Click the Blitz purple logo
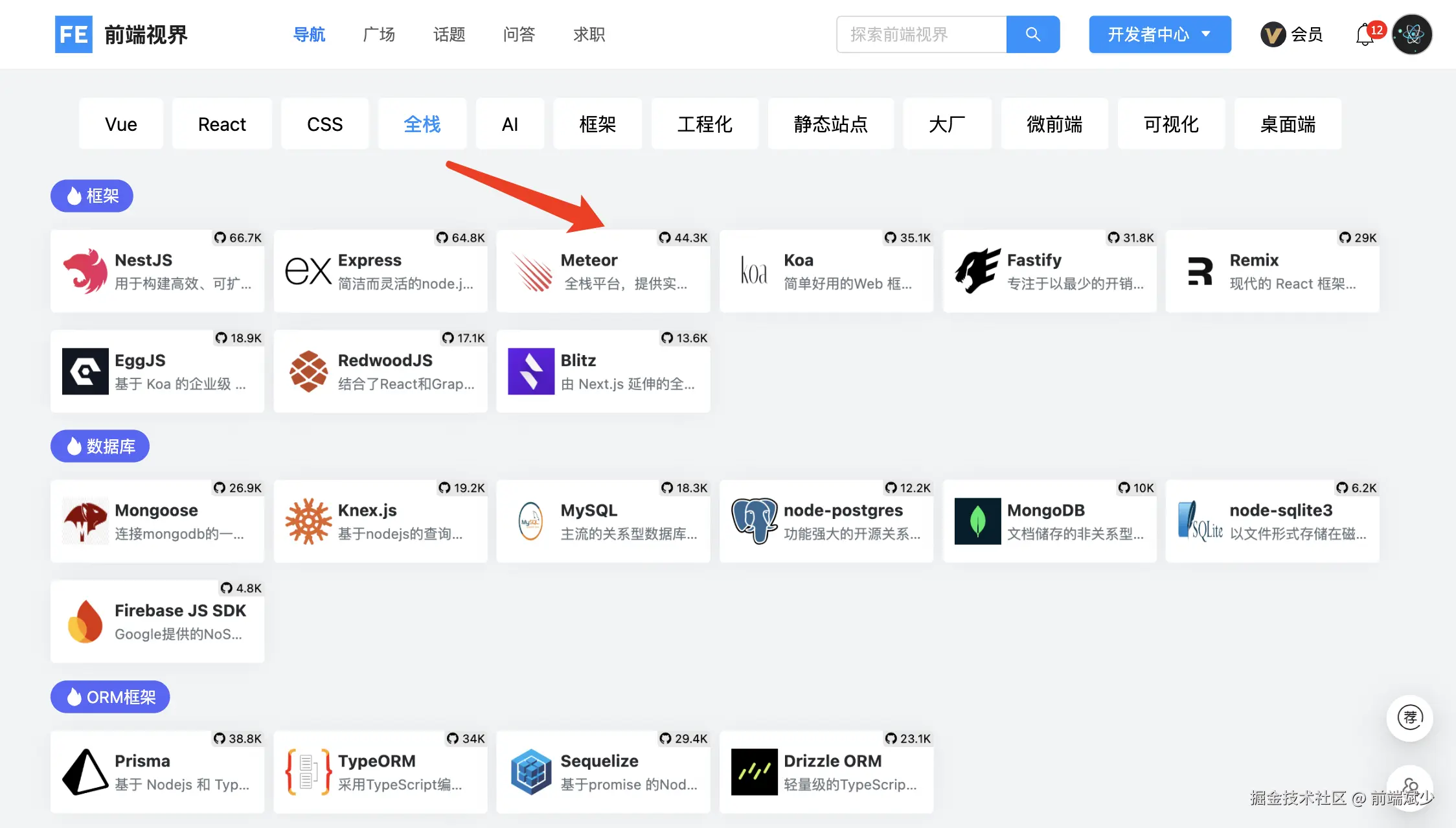The width and height of the screenshot is (1456, 828). 530,371
